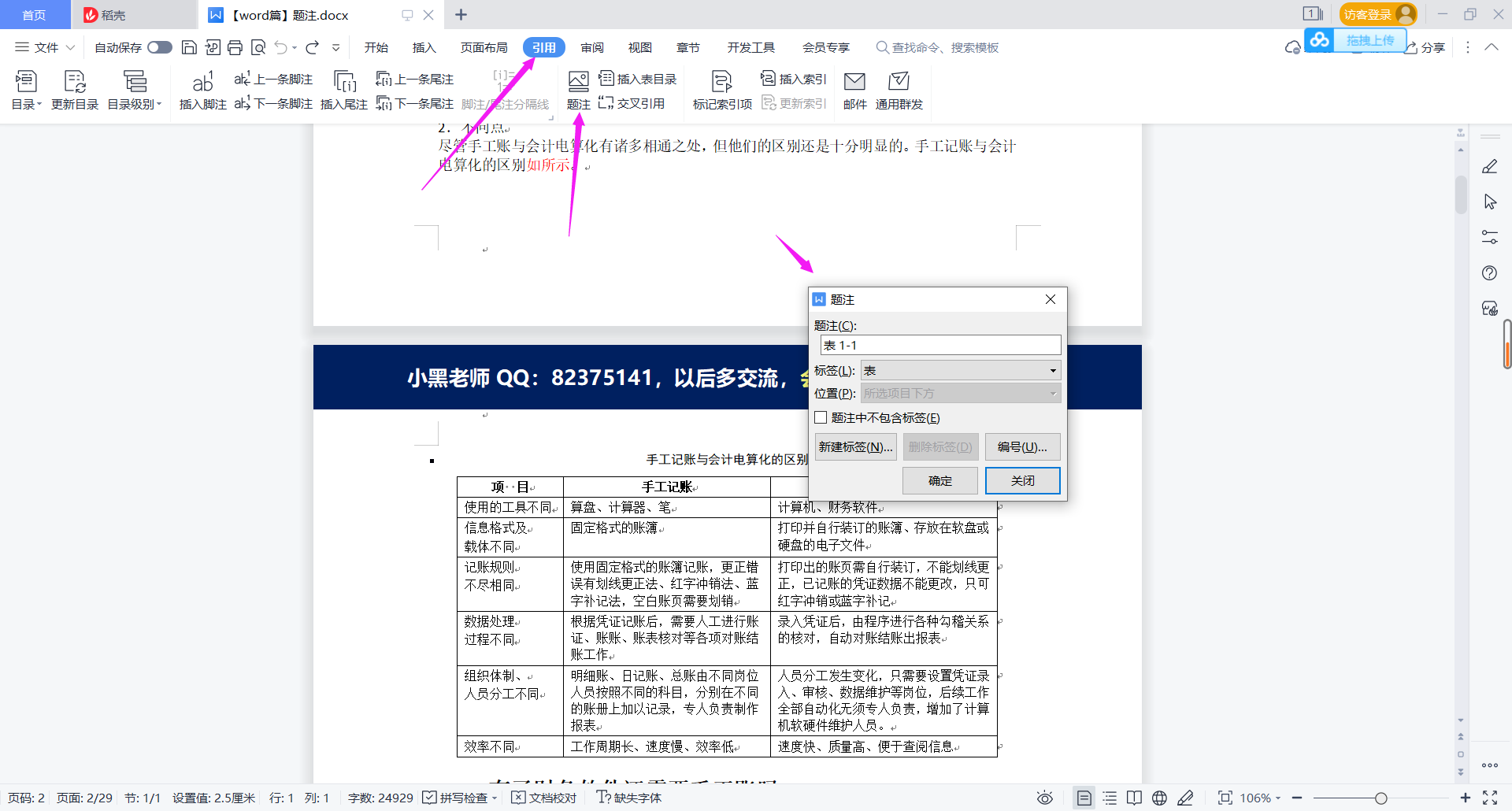Switch to the 审阅 ribbon tab

(592, 47)
